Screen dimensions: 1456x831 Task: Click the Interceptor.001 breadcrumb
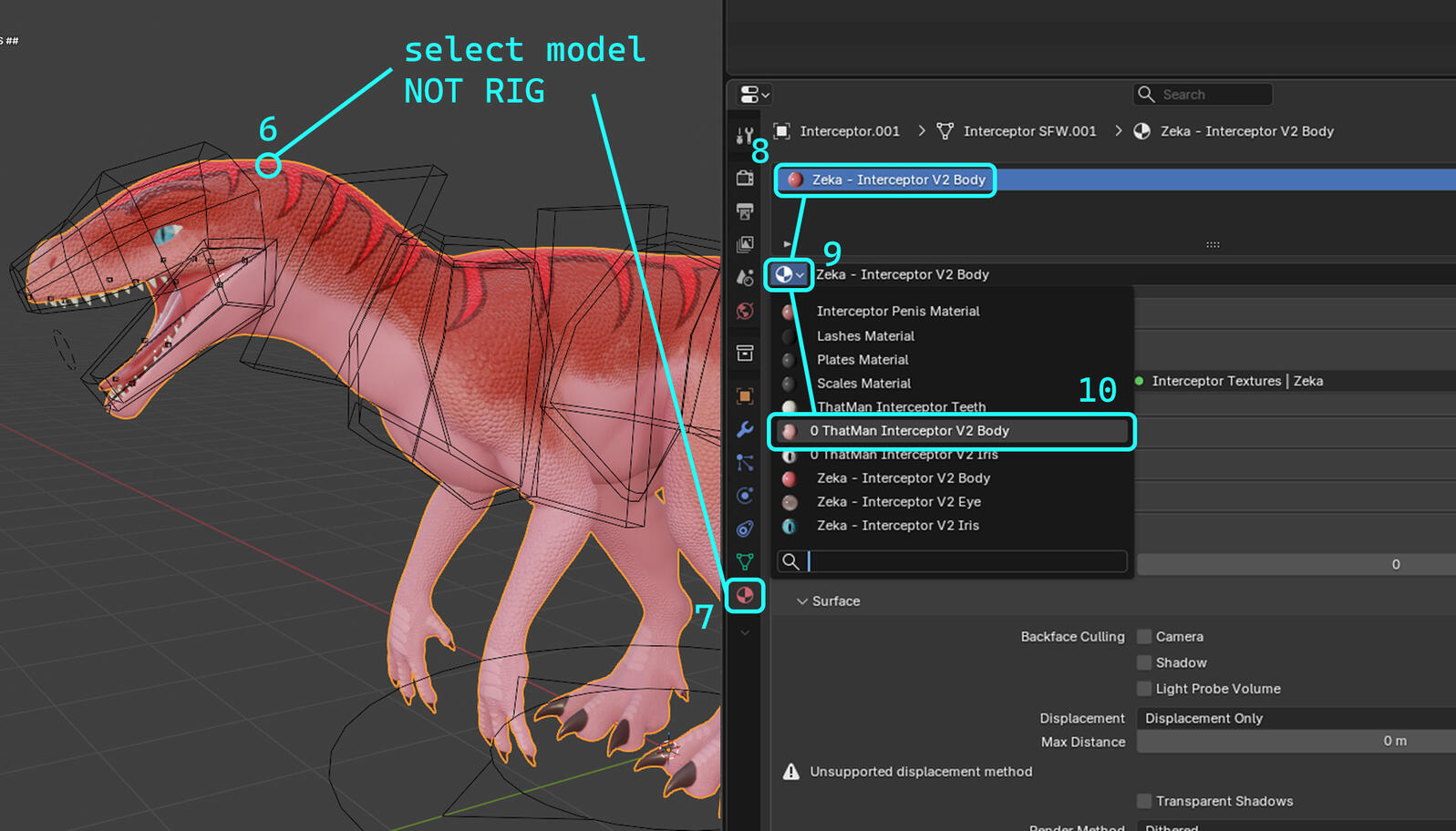[x=849, y=131]
